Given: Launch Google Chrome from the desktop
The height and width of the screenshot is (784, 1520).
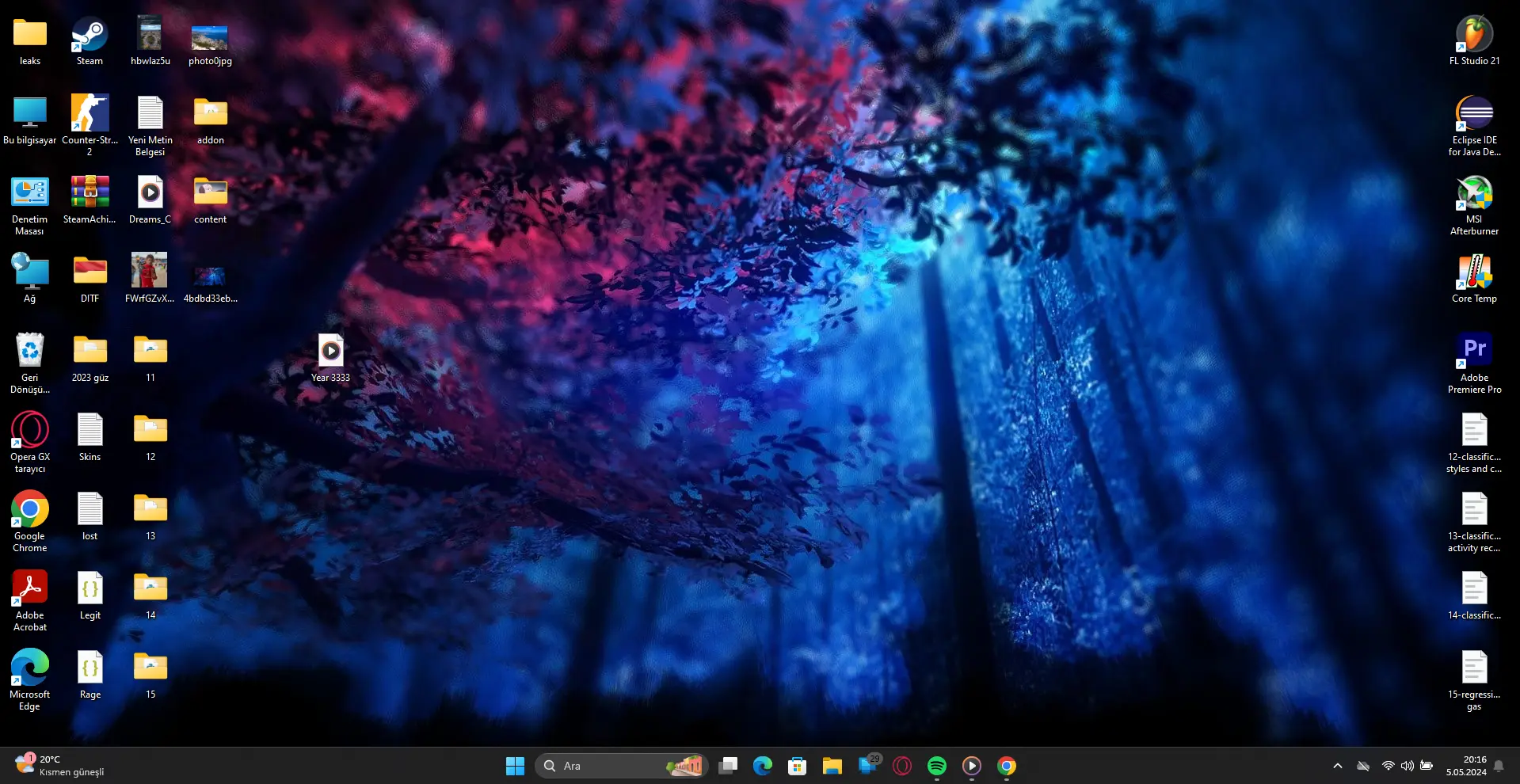Looking at the screenshot, I should tap(30, 522).
